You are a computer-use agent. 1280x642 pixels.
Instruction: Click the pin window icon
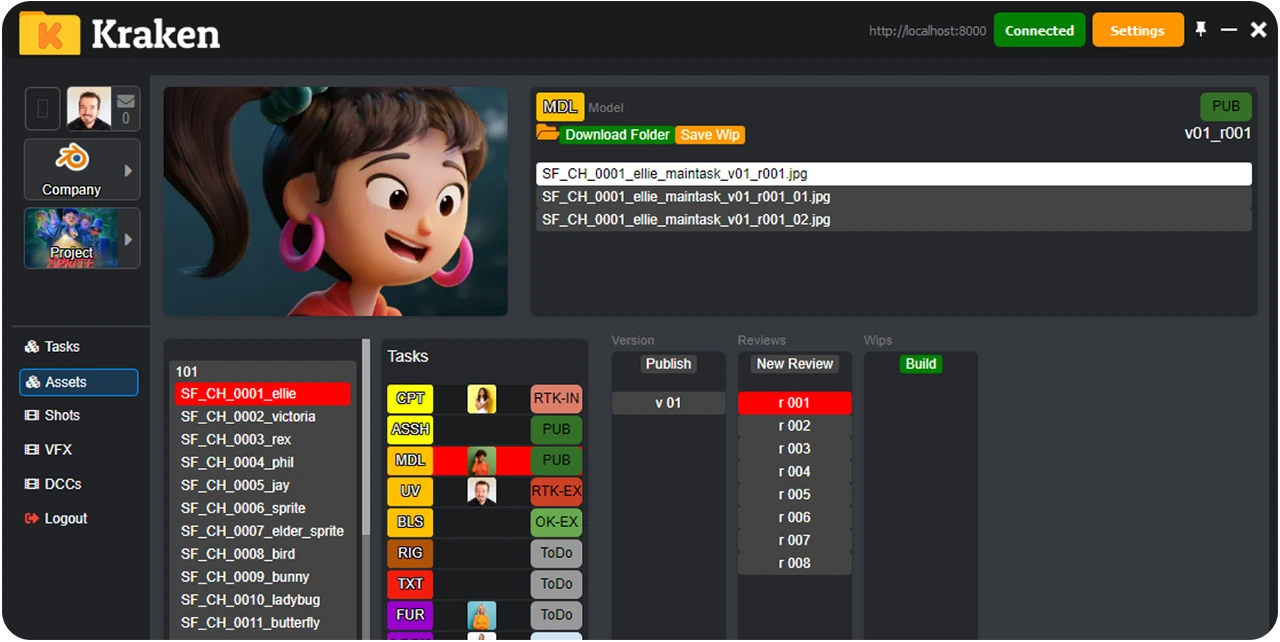(1201, 30)
